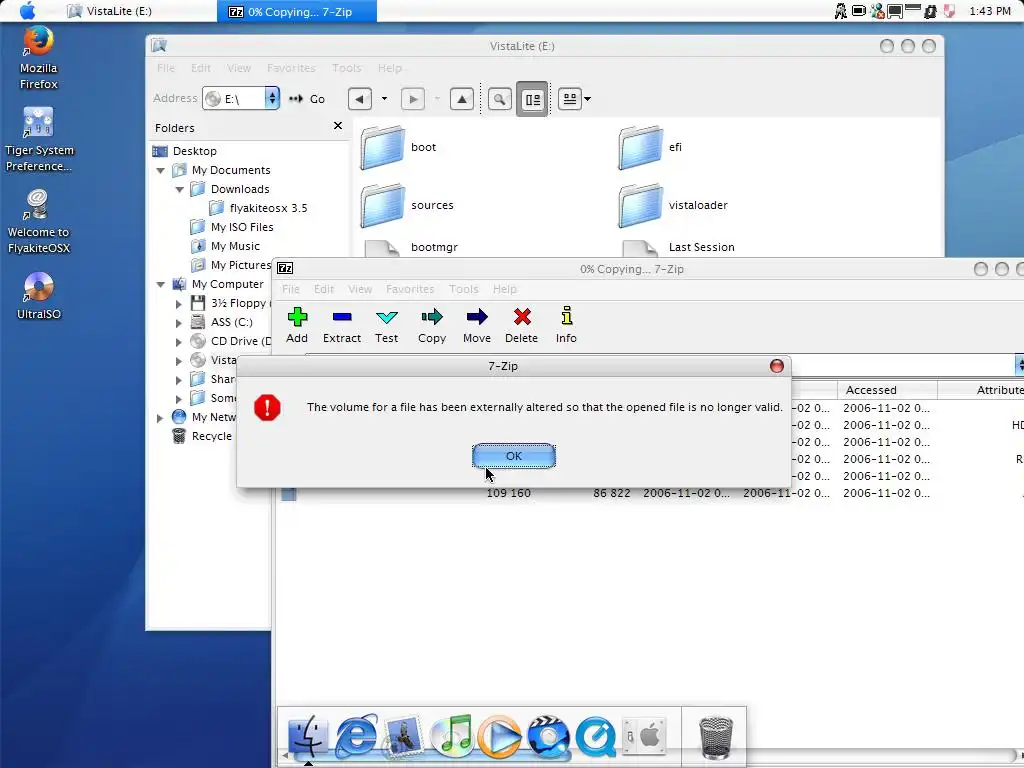The image size is (1024, 768).
Task: Open the Trash in the dock
Action: coord(716,737)
